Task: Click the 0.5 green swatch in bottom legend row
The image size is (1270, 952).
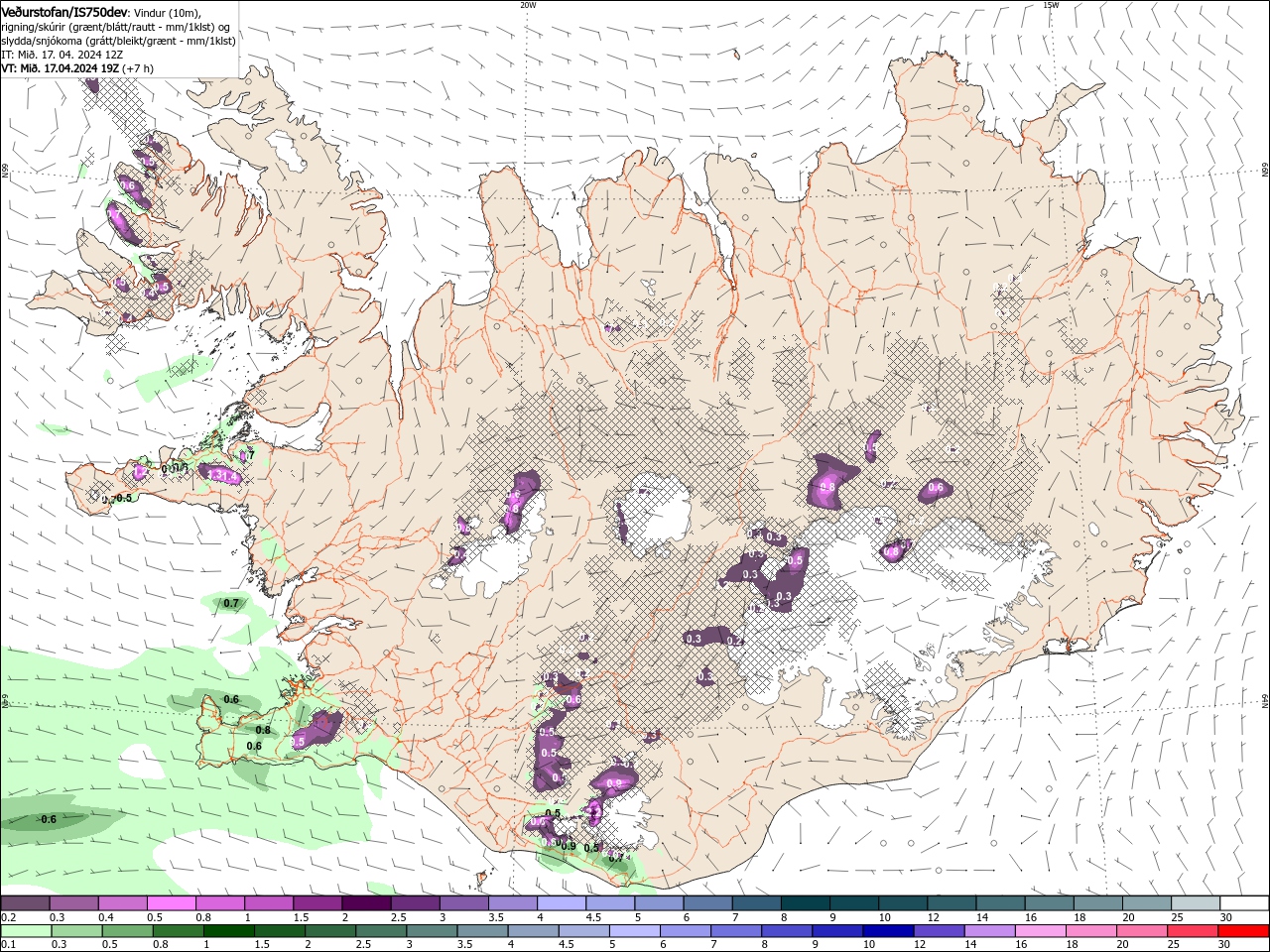Action: [x=127, y=931]
